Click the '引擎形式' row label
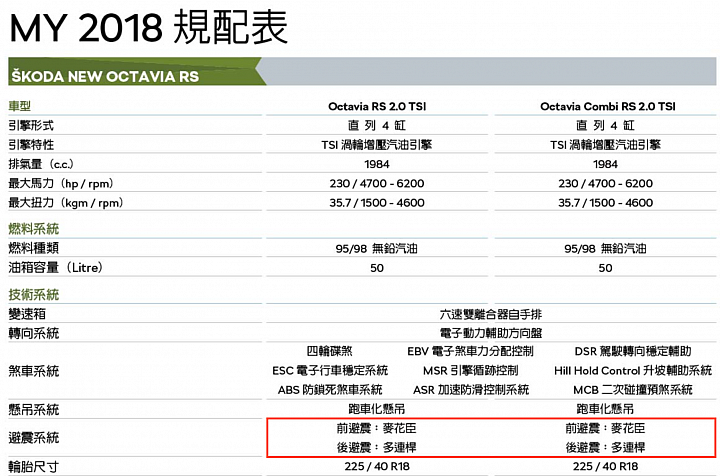 point(31,125)
